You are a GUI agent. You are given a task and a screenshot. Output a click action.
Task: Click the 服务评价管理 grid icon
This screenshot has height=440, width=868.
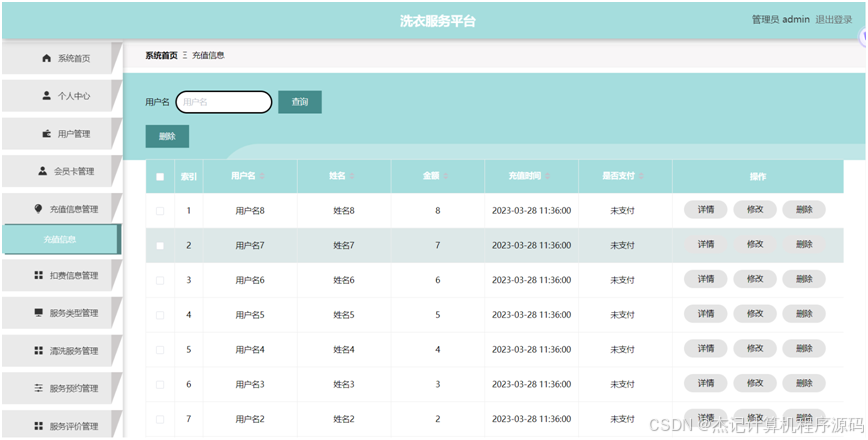[38, 426]
